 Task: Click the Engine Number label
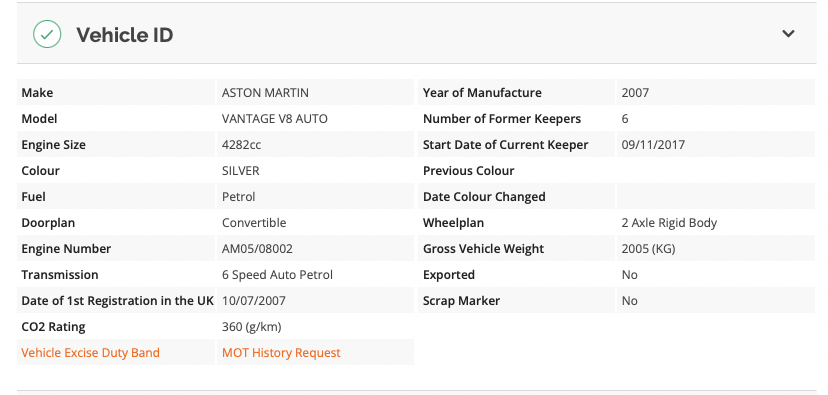66,248
